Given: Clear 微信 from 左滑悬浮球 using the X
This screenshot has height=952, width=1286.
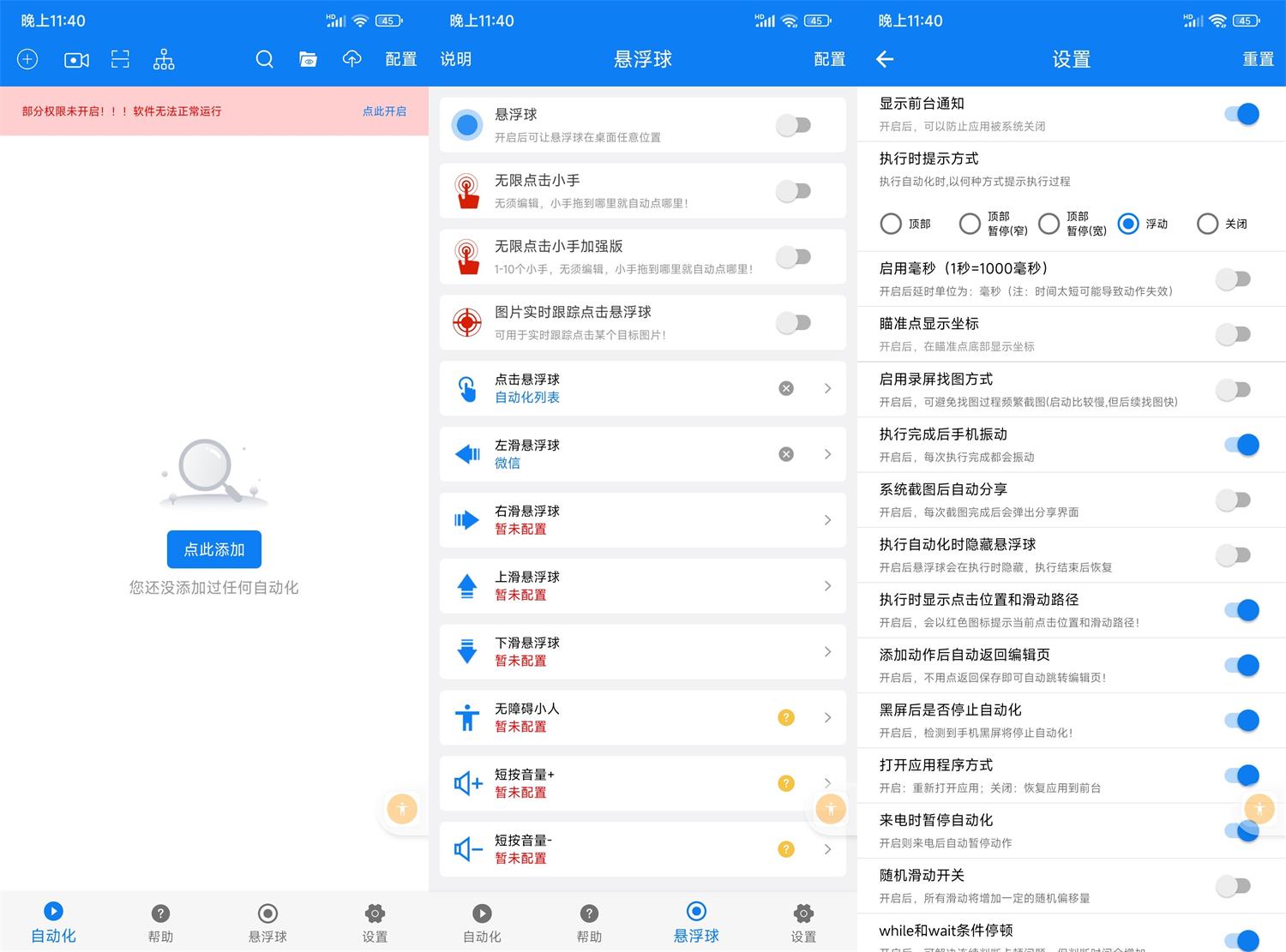Looking at the screenshot, I should pyautogui.click(x=785, y=454).
